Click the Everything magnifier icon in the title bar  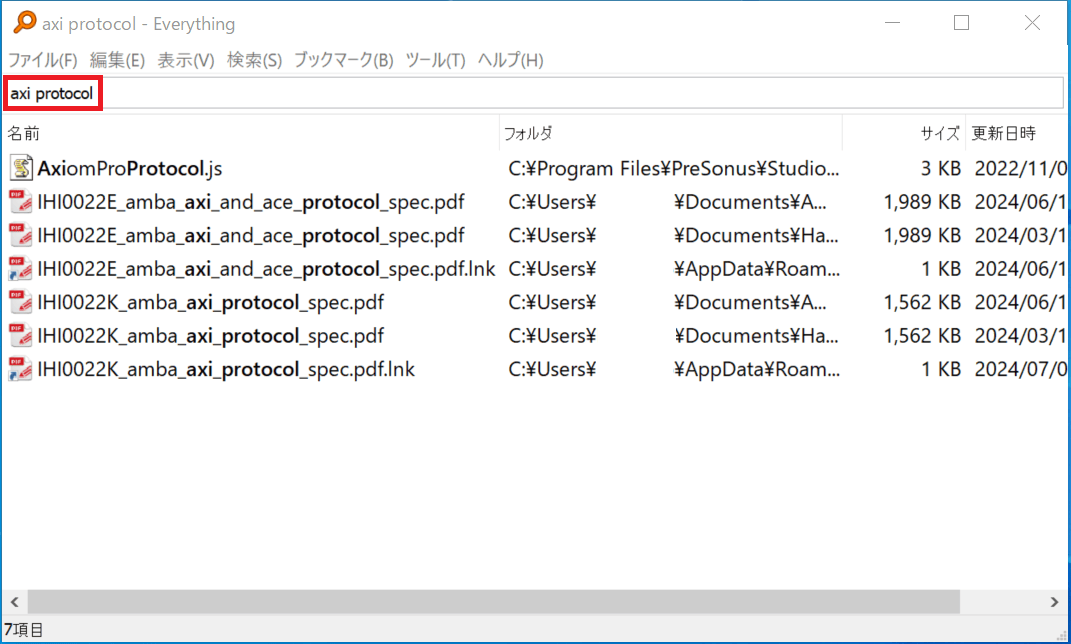pos(21,22)
